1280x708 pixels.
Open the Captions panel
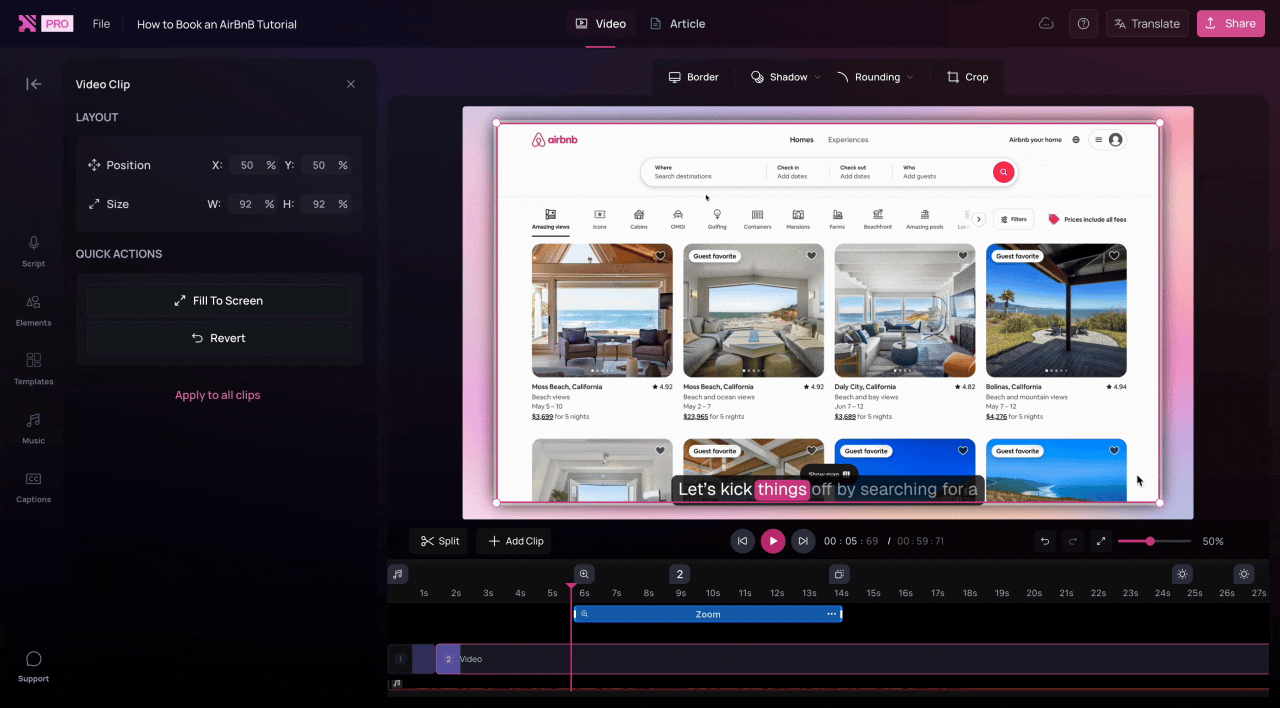[x=33, y=487]
